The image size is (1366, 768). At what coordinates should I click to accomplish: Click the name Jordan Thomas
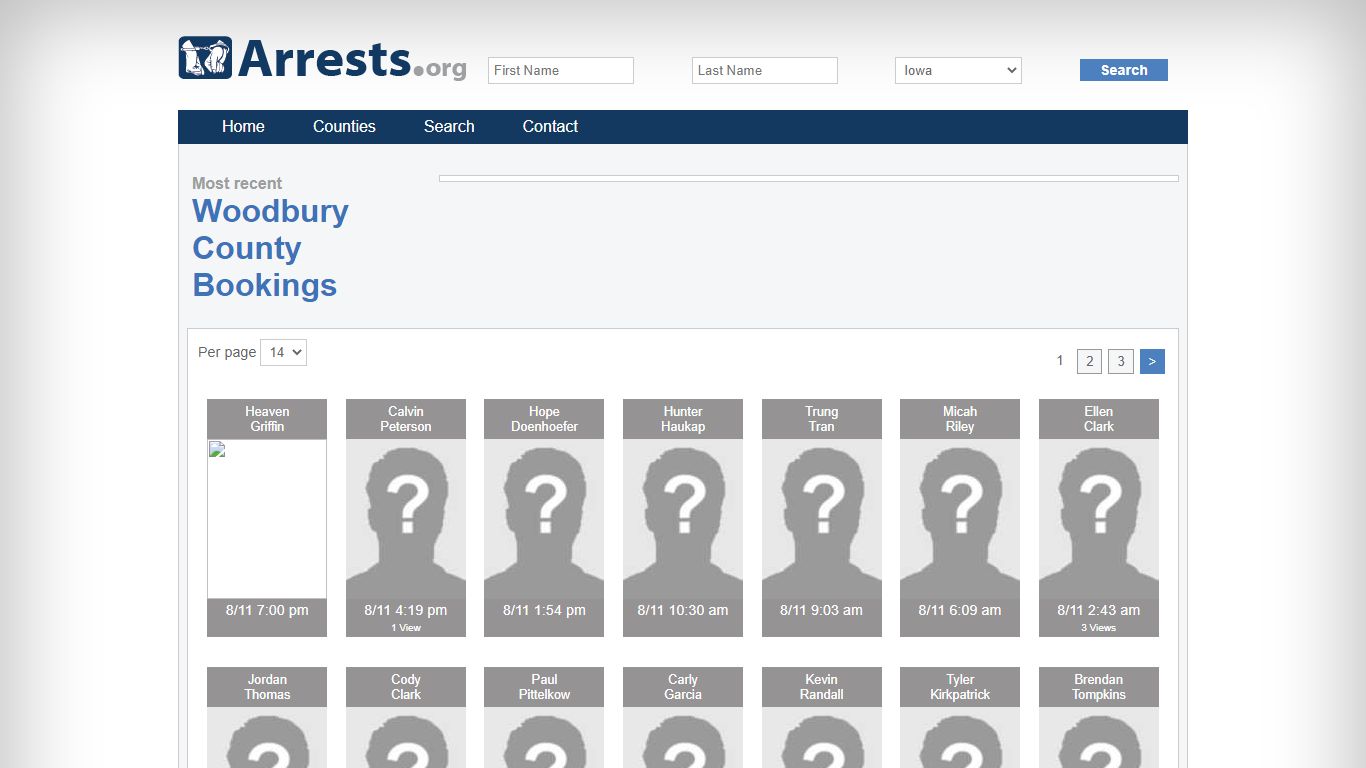coord(267,687)
